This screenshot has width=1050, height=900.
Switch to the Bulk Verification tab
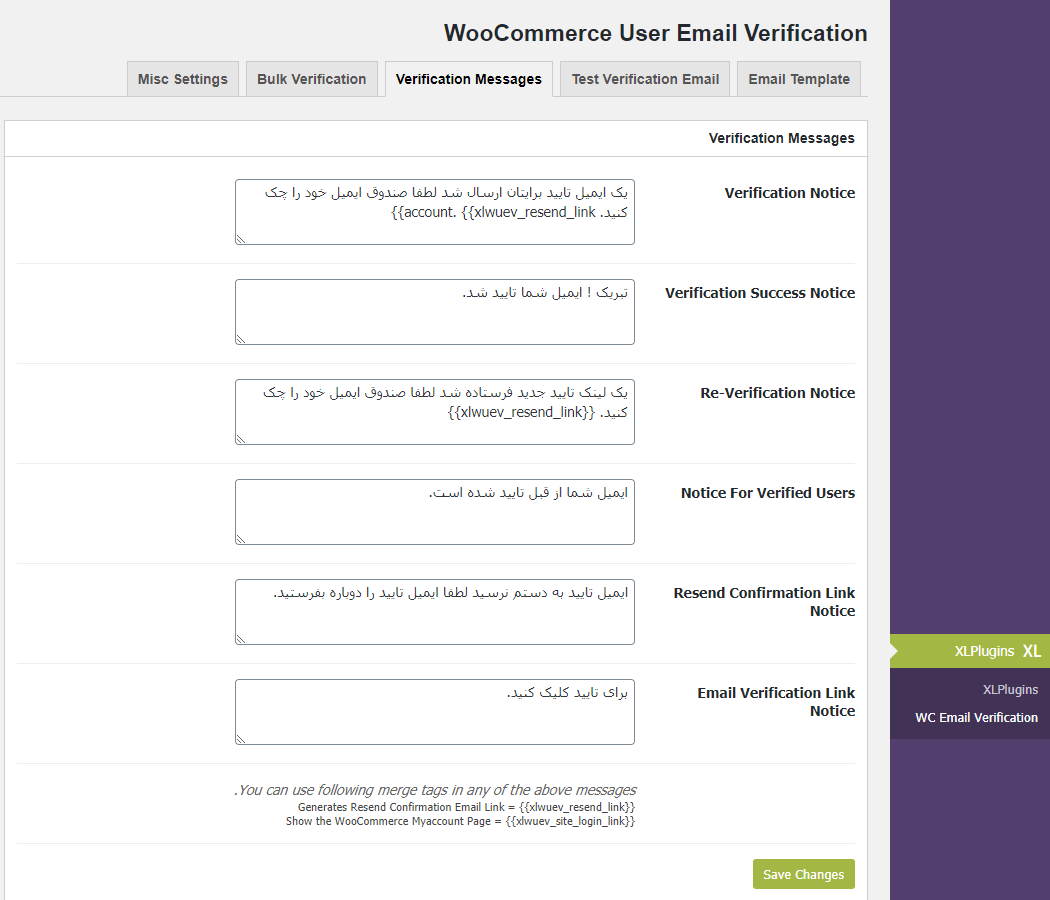(x=311, y=79)
